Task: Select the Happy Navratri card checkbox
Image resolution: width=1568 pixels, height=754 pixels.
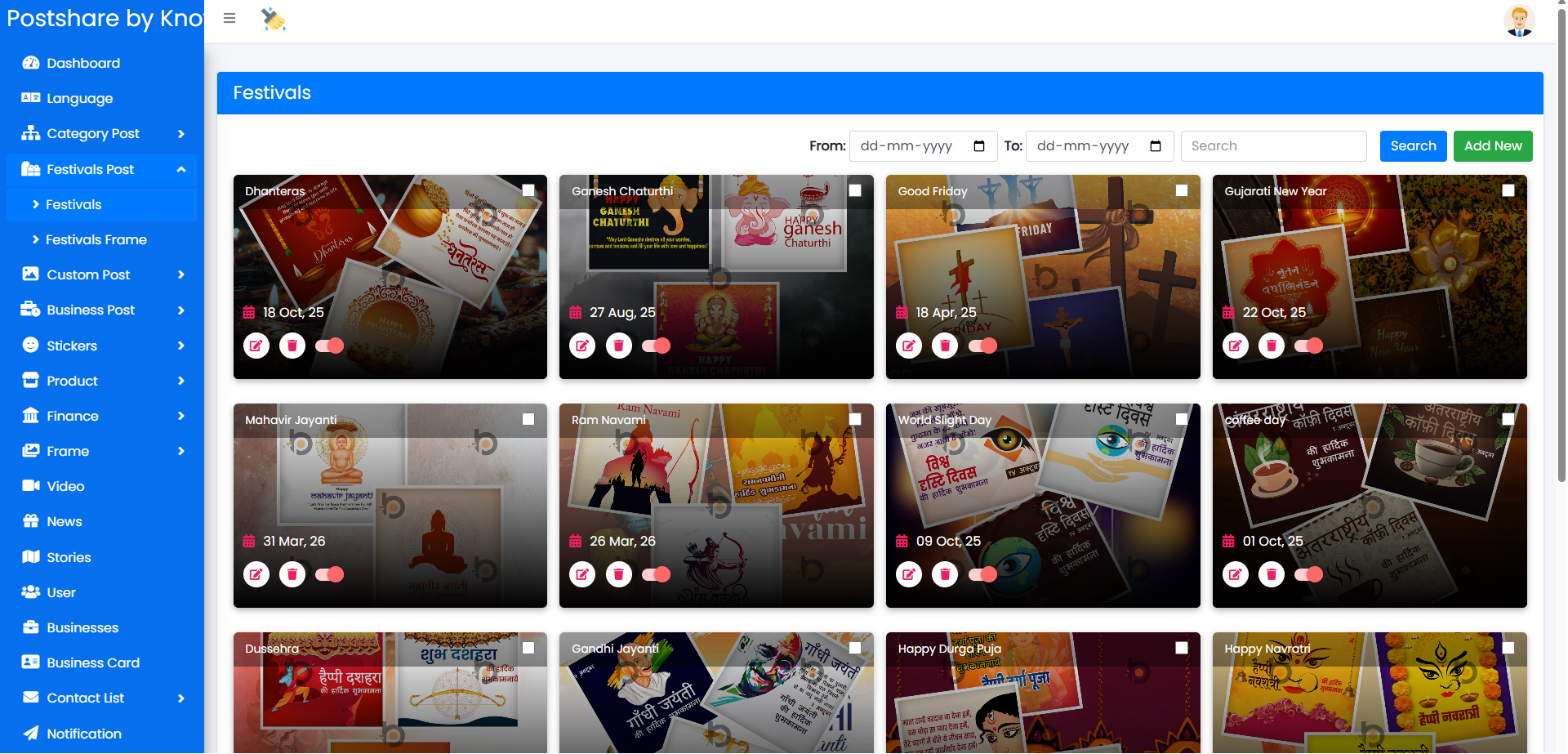Action: 1508,648
